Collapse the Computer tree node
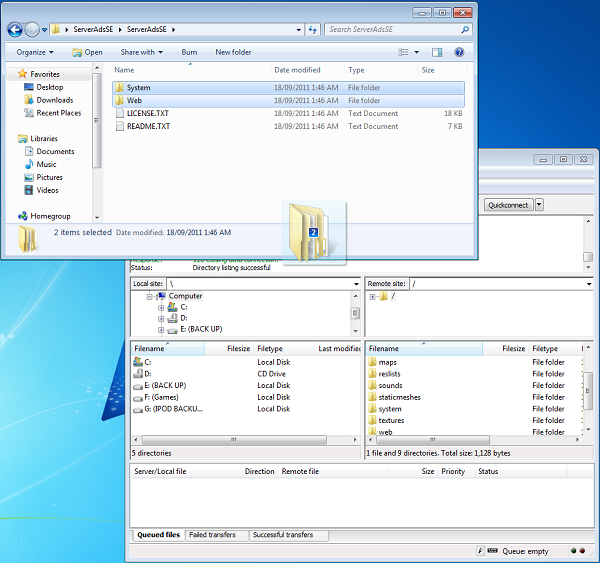Viewport: 600px width, 563px height. 150,297
